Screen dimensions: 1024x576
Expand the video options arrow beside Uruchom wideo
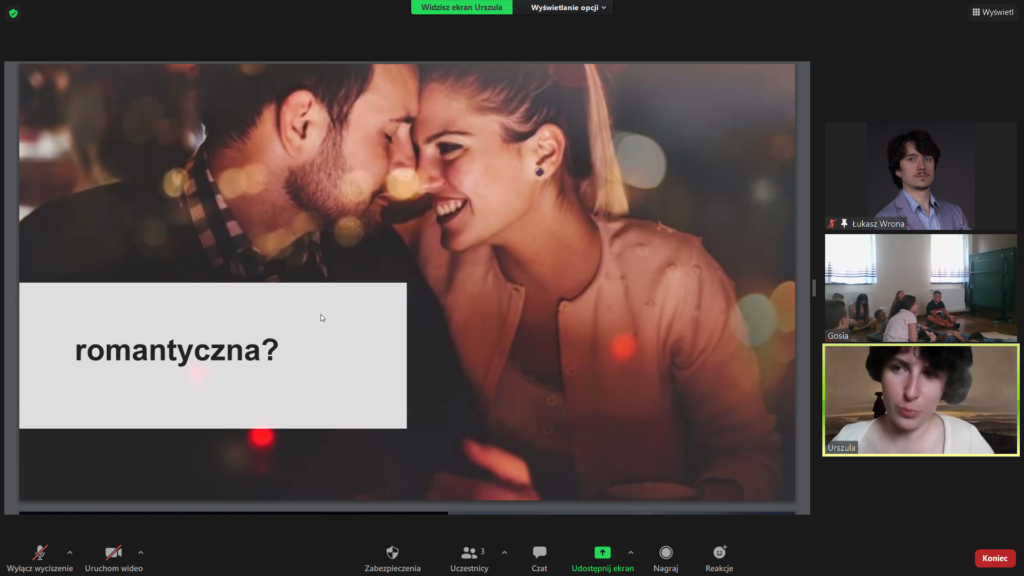pyautogui.click(x=140, y=552)
